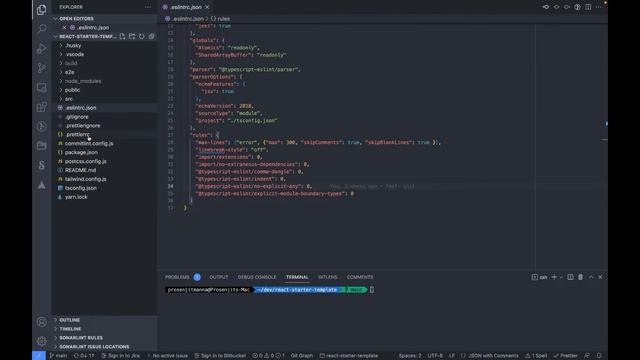Expand the Timeline section
Image resolution: width=640 pixels, height=360 pixels.
70,329
